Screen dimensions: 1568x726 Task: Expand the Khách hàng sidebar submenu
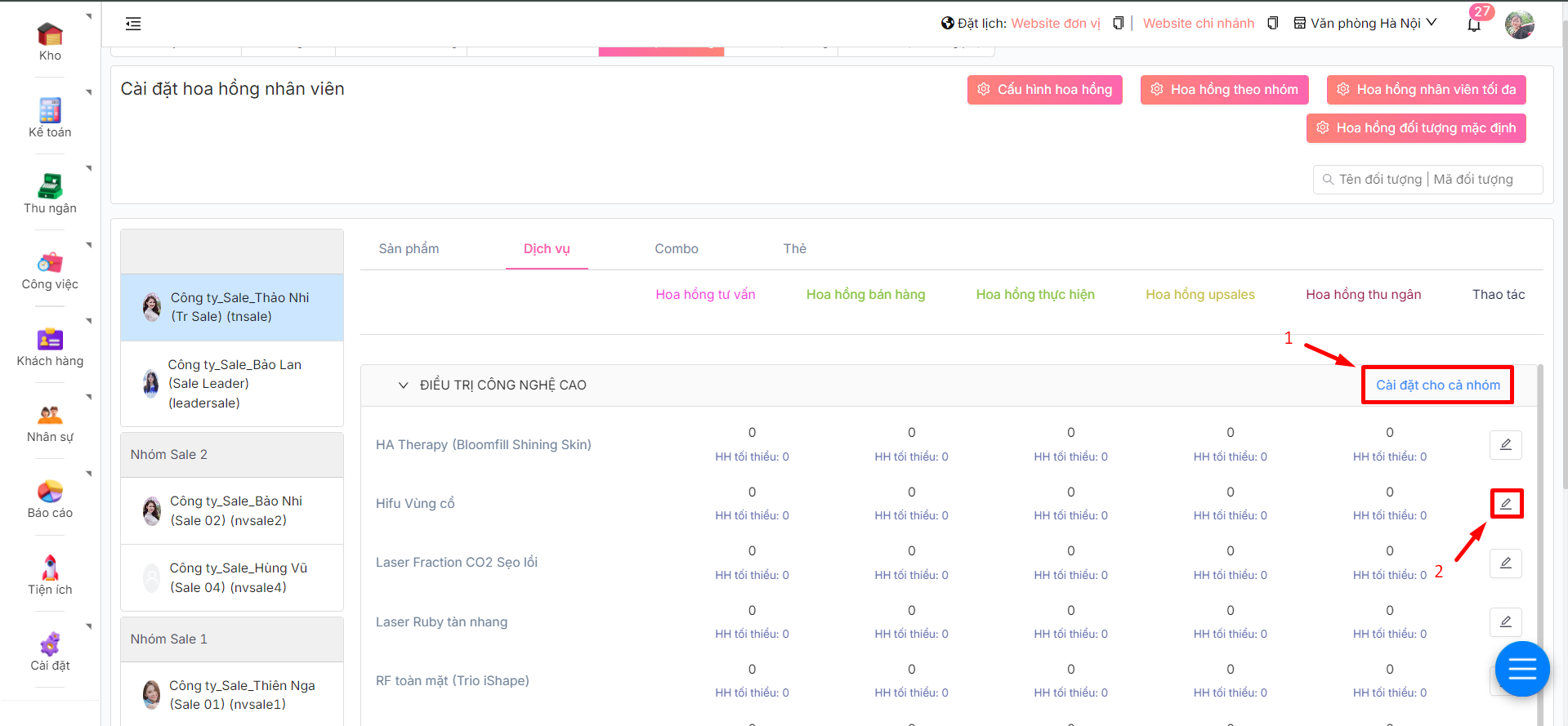pos(88,322)
